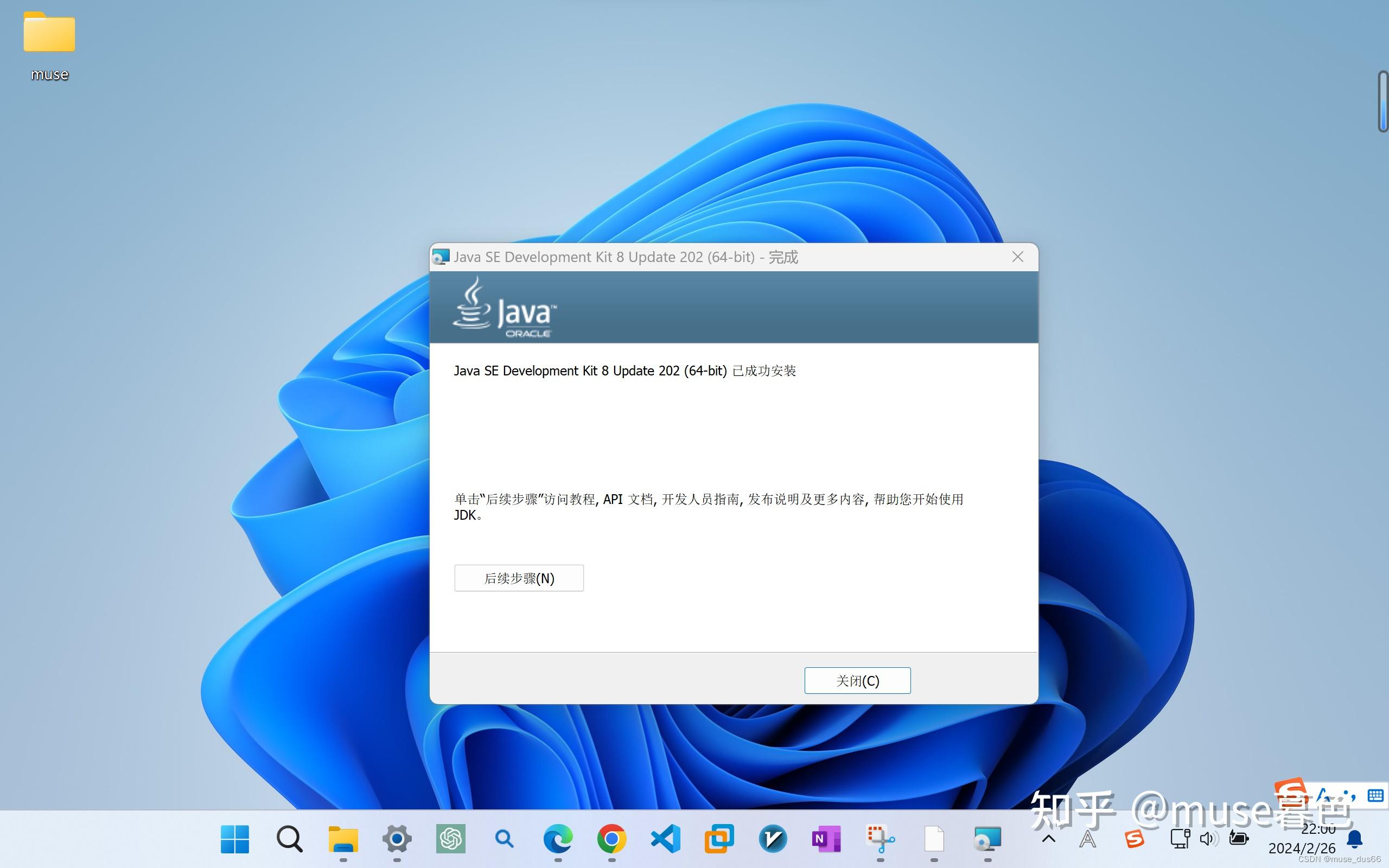Launch Google Chrome from the taskbar
Viewport: 1389px width, 868px height.
[611, 838]
